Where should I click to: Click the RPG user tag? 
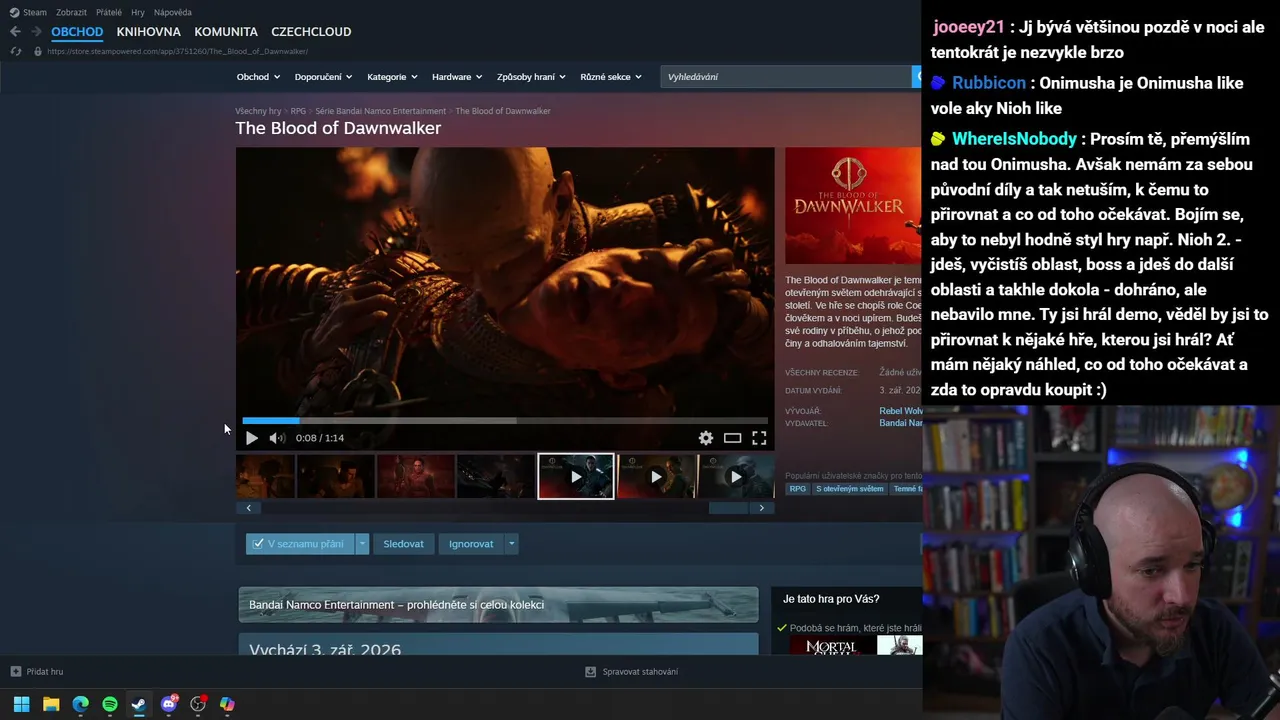(798, 489)
